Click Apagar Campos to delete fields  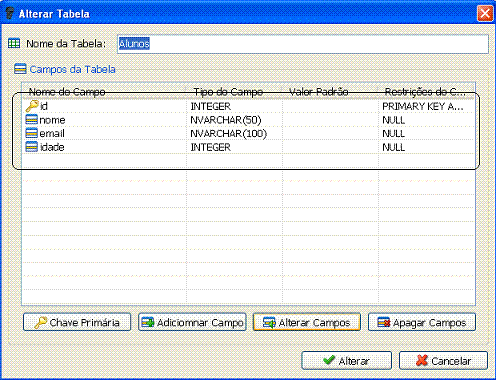coord(422,322)
